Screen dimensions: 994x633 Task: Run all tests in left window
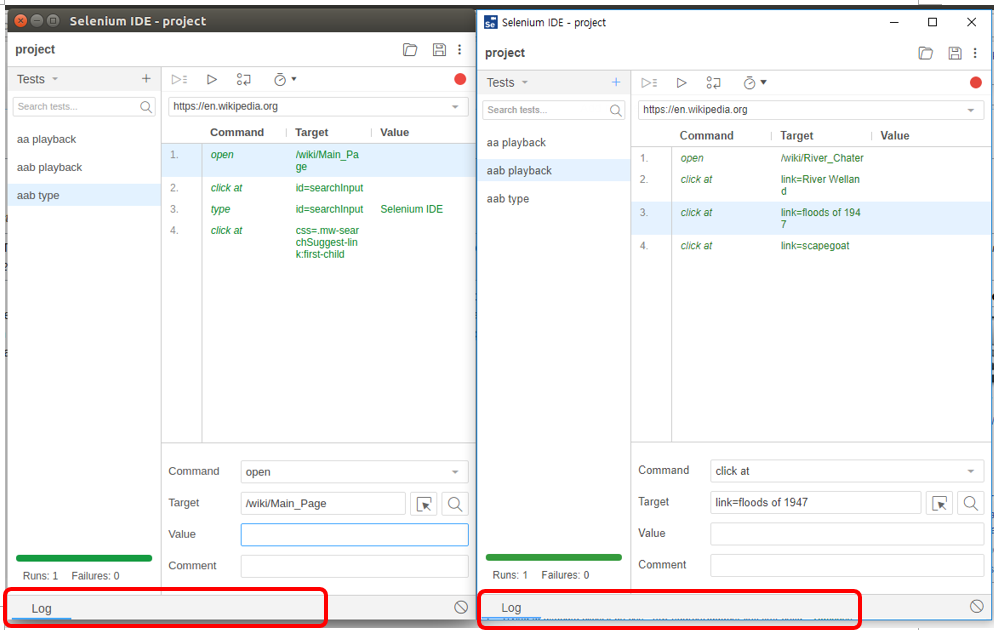tap(179, 79)
